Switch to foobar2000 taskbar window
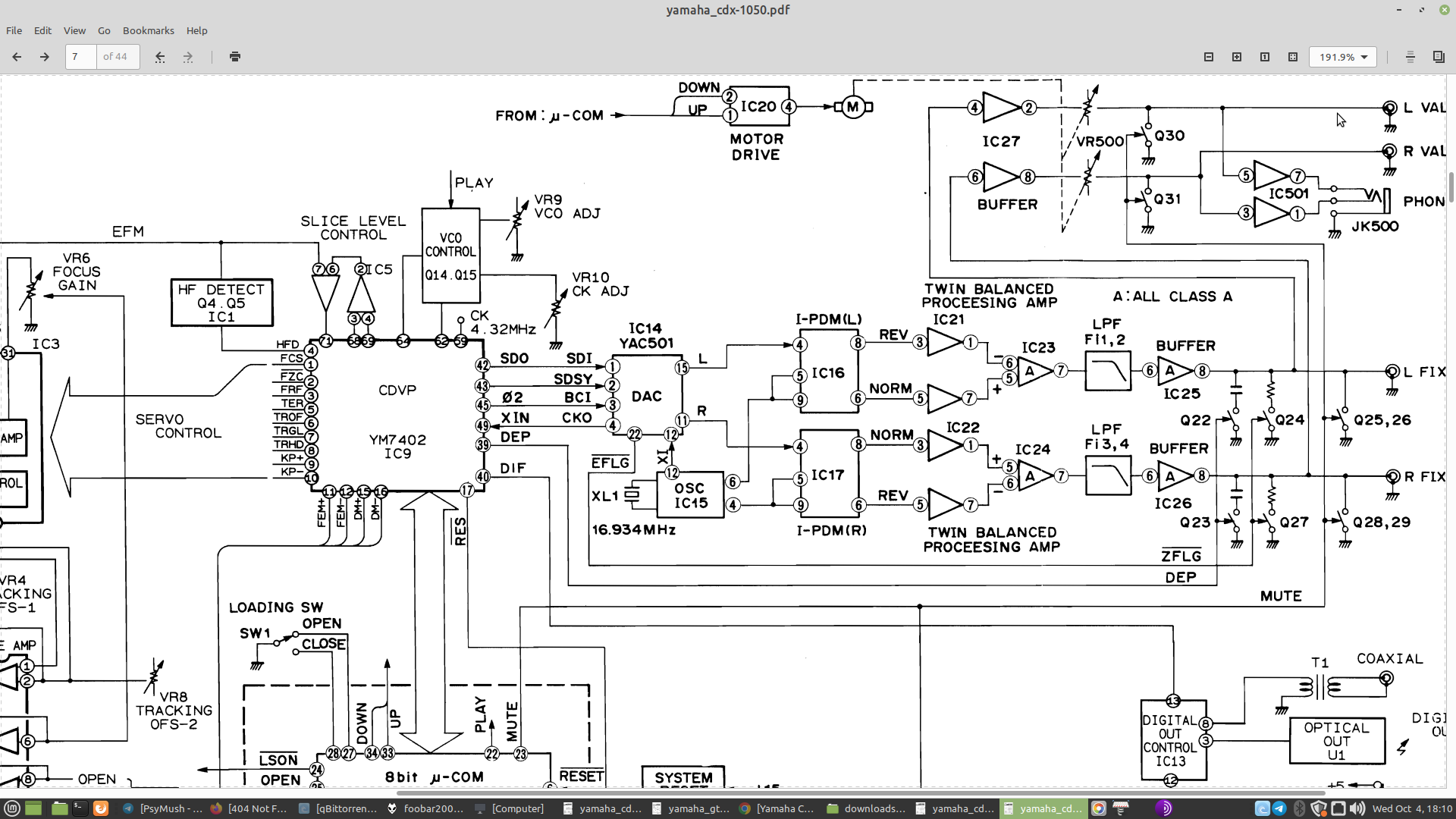Viewport: 1456px width, 819px height. [425, 808]
